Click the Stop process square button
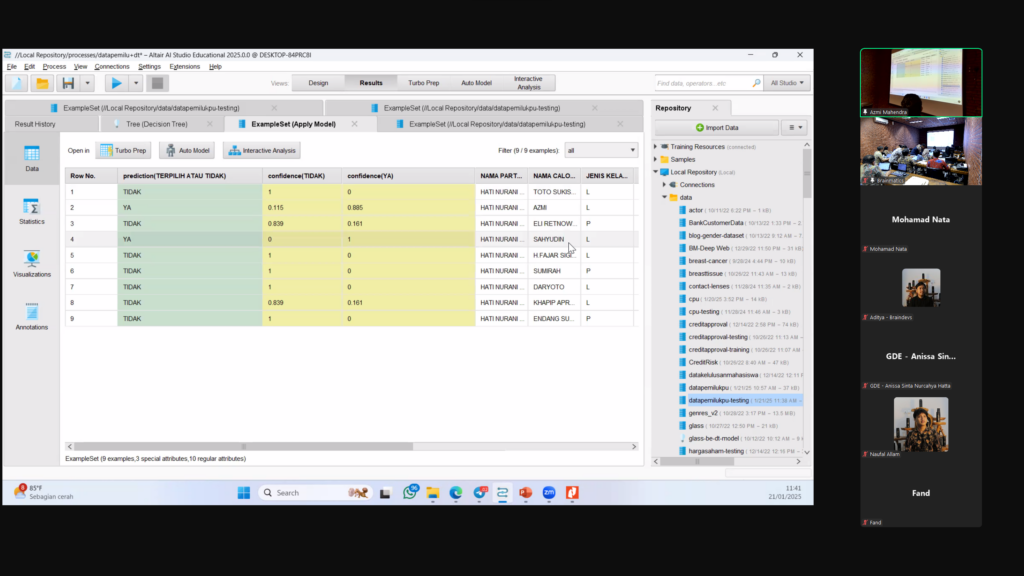 click(157, 83)
